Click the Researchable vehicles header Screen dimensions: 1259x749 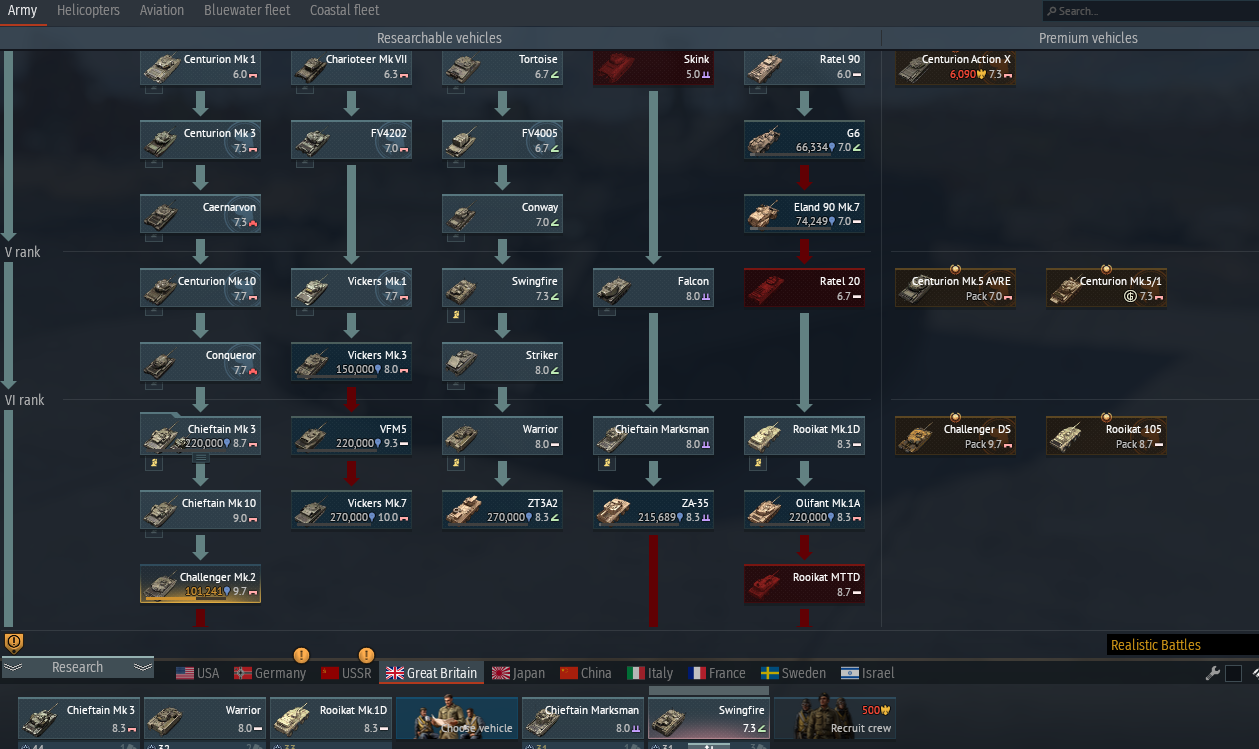tap(439, 38)
